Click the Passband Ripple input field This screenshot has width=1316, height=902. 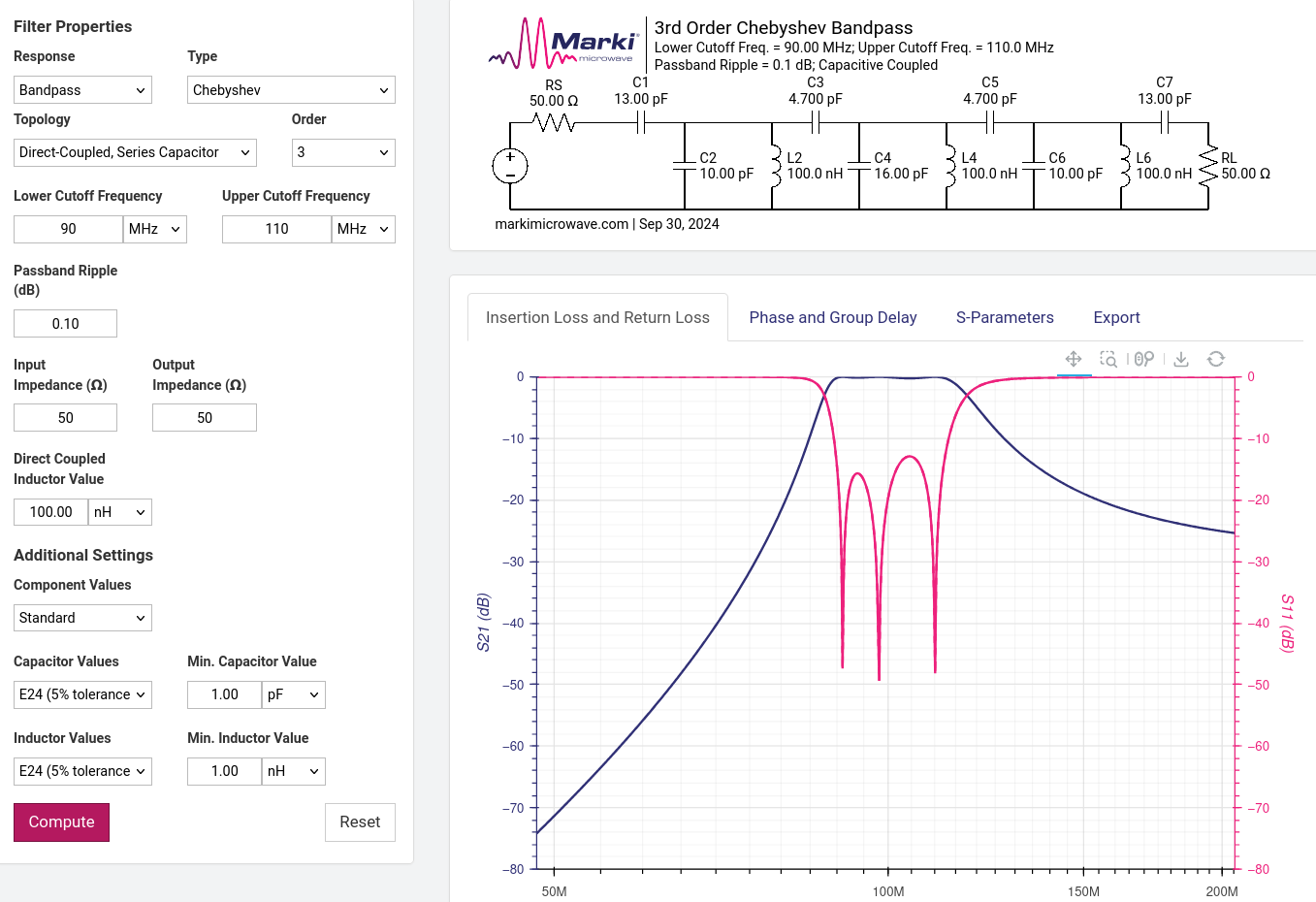click(65, 324)
